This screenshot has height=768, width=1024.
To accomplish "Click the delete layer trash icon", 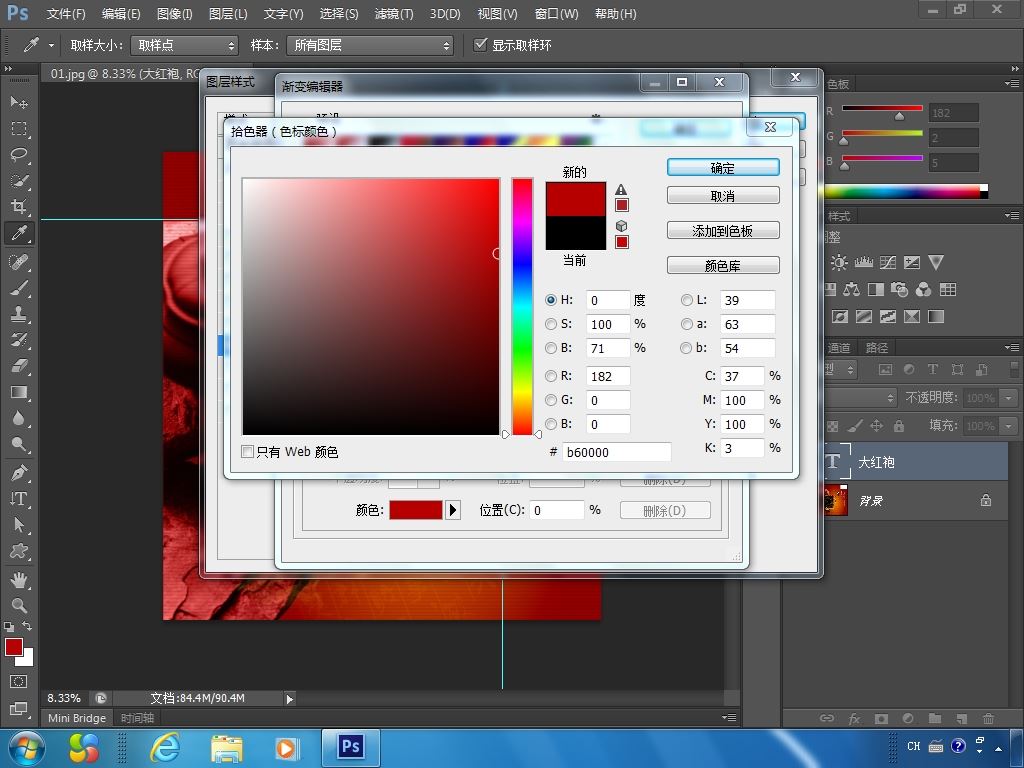I will pos(988,718).
